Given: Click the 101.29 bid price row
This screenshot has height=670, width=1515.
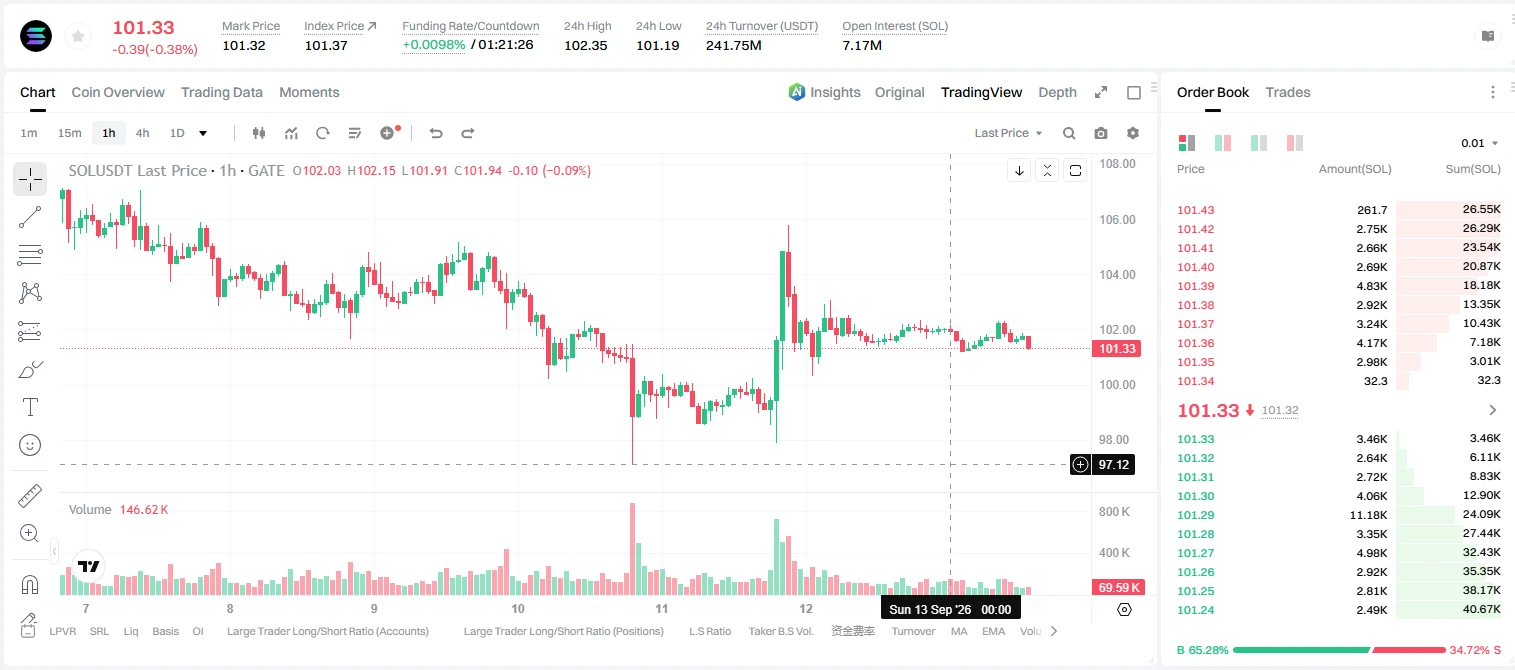Looking at the screenshot, I should tap(1339, 515).
